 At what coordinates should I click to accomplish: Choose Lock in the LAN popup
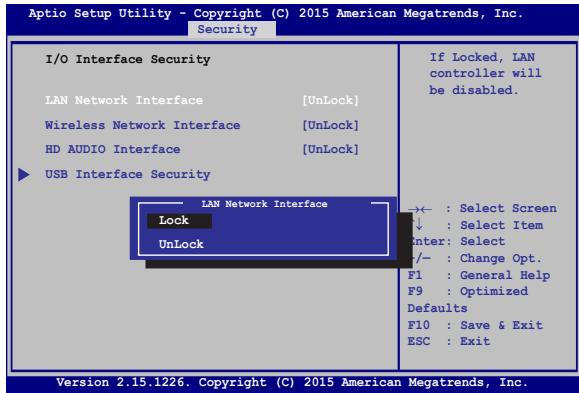[179, 221]
